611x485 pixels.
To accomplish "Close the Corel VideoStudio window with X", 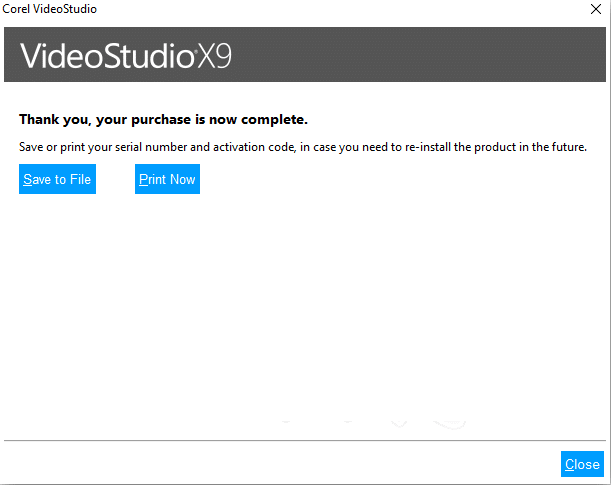I will 596,9.
